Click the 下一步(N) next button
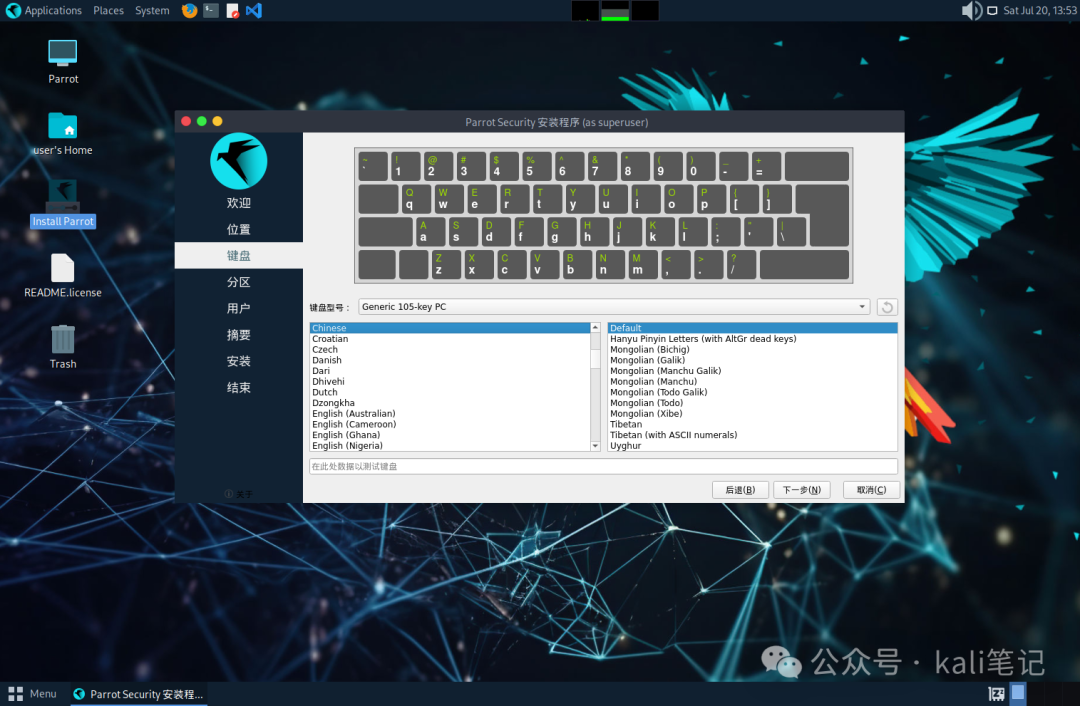The height and width of the screenshot is (706, 1080). [x=802, y=490]
